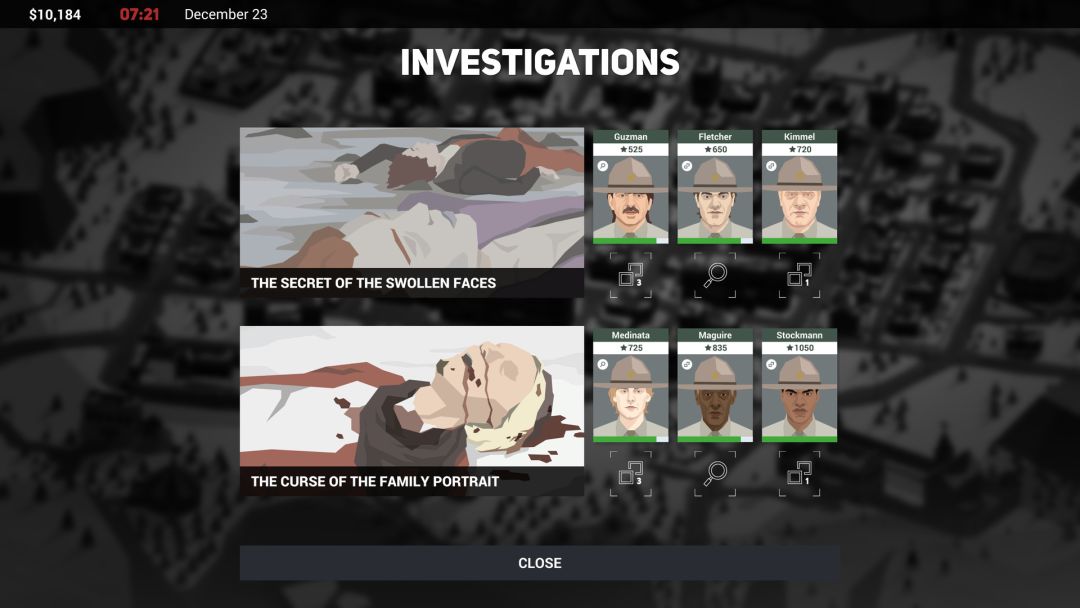Open frames icon with 1 under Stockmann
This screenshot has width=1080, height=608.
(x=799, y=474)
